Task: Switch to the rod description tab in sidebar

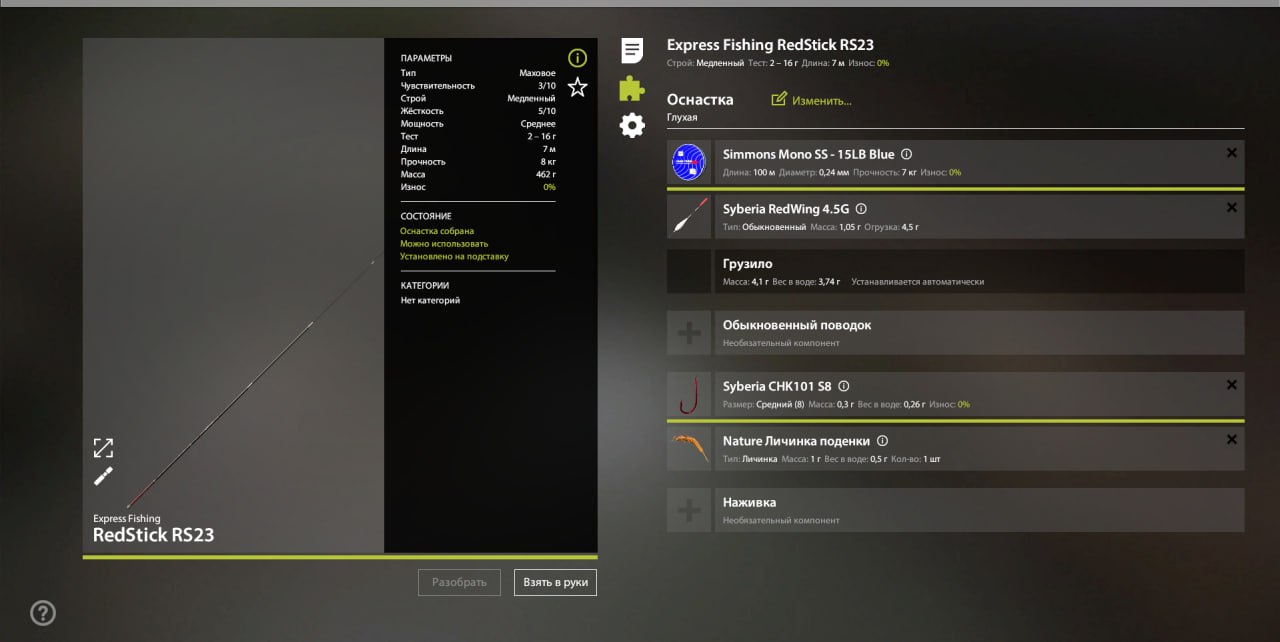Action: [631, 50]
